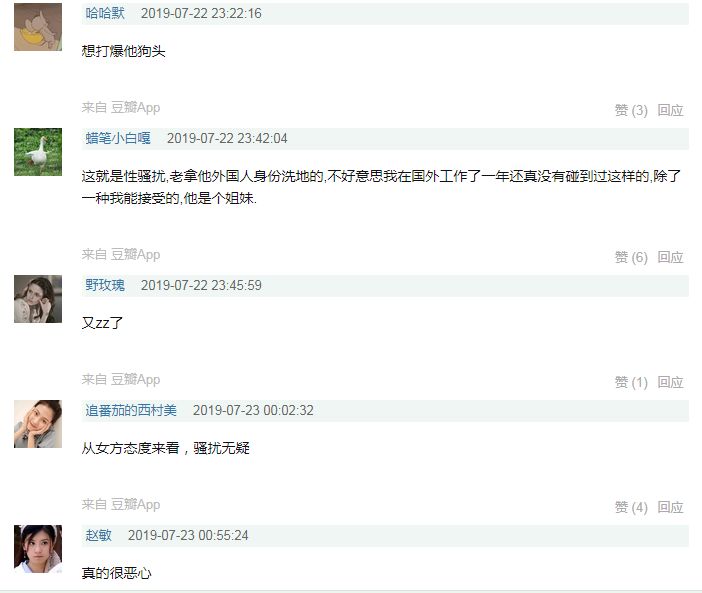Visit 赵敏 username link
Image resolution: width=702 pixels, height=593 pixels.
(98, 535)
